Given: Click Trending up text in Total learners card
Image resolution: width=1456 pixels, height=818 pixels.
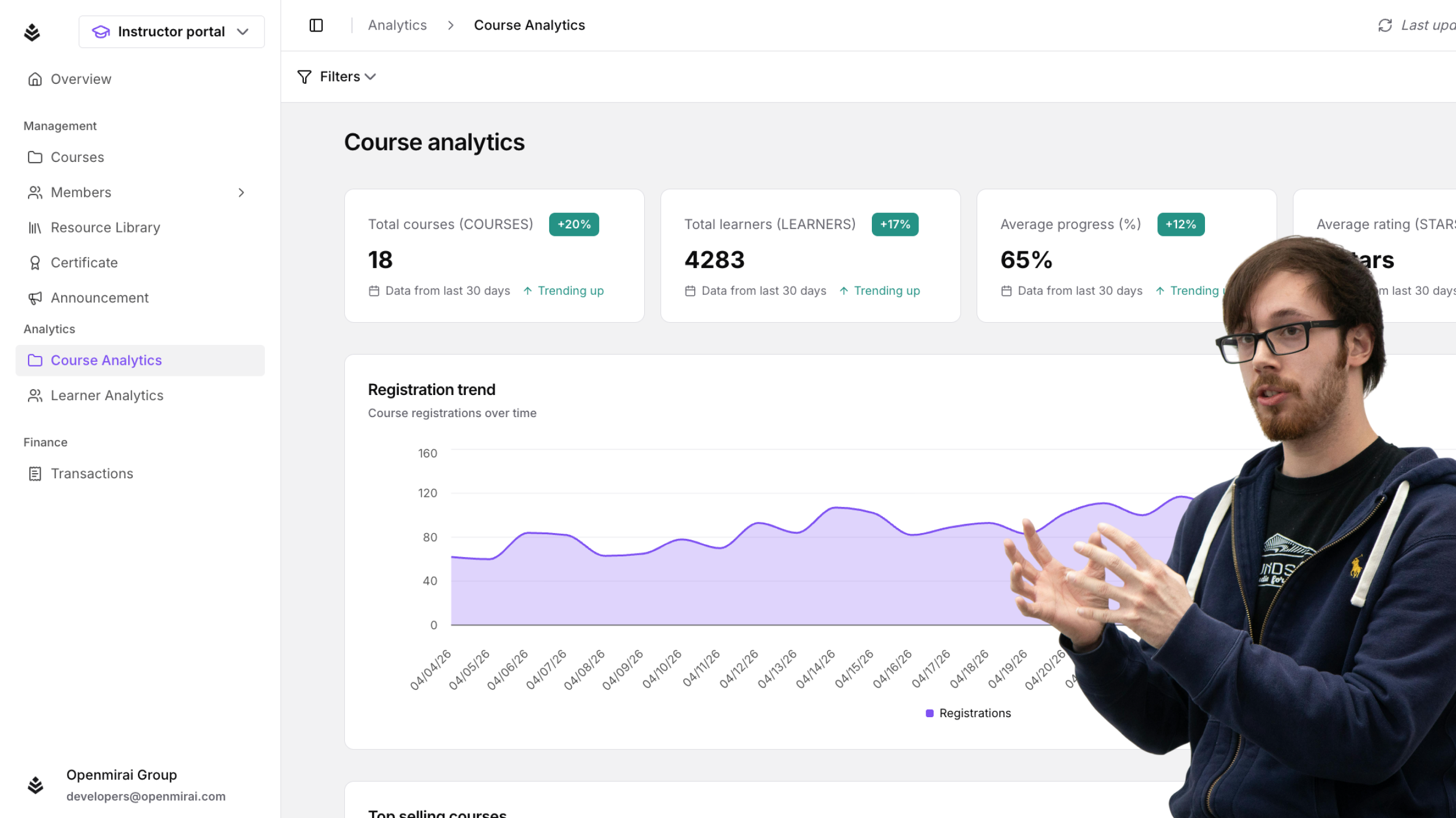Looking at the screenshot, I should [x=887, y=291].
